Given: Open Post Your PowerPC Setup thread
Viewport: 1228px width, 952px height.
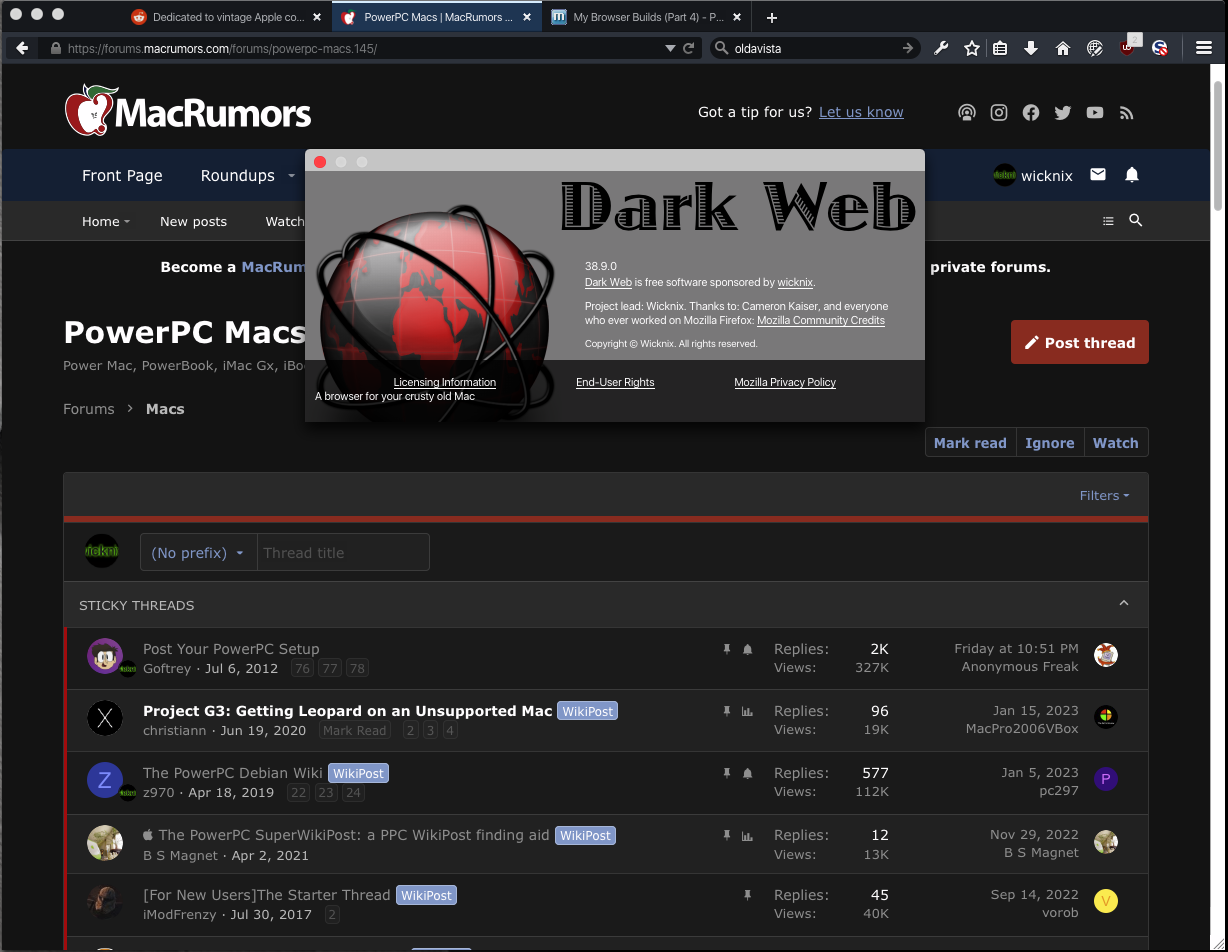Looking at the screenshot, I should tap(231, 649).
